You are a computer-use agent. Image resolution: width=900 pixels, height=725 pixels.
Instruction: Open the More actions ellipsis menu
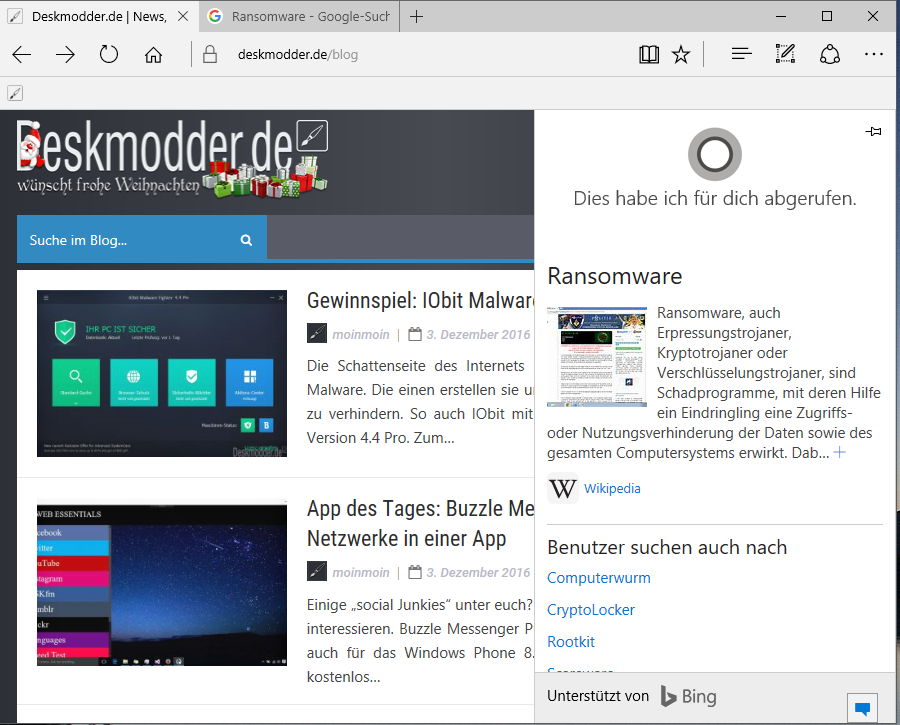874,54
